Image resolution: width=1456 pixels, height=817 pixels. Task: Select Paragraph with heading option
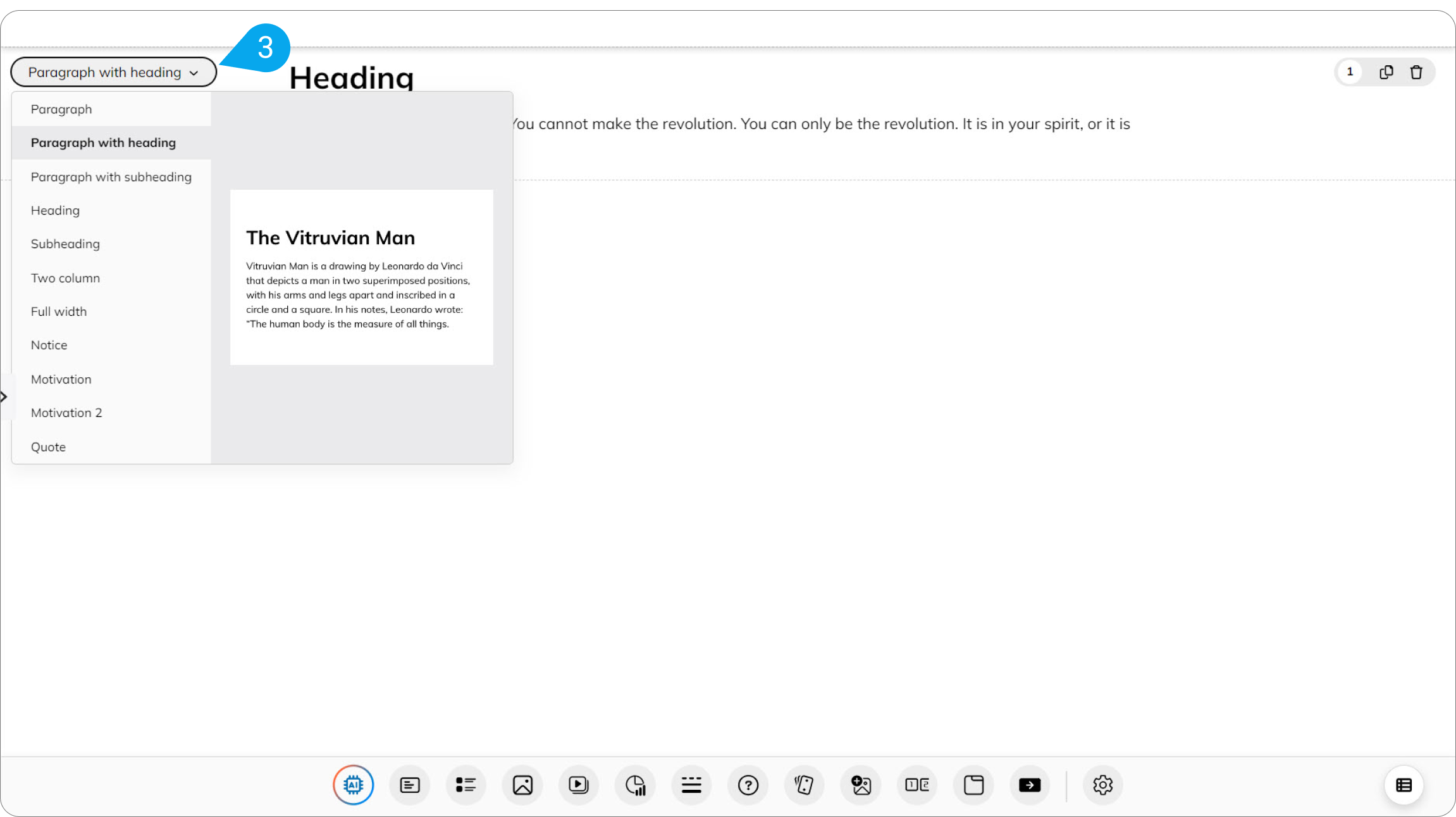(111, 142)
